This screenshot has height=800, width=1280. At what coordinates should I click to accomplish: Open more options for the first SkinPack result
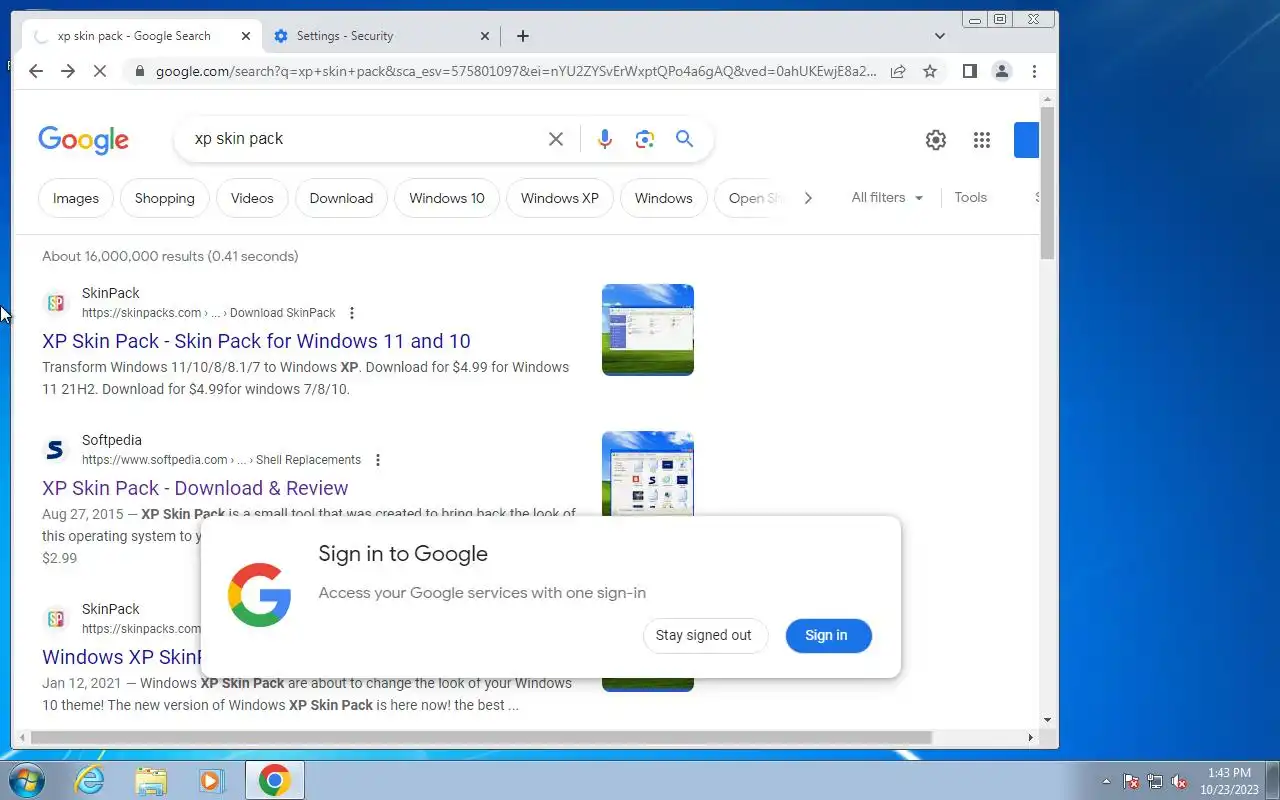point(351,313)
